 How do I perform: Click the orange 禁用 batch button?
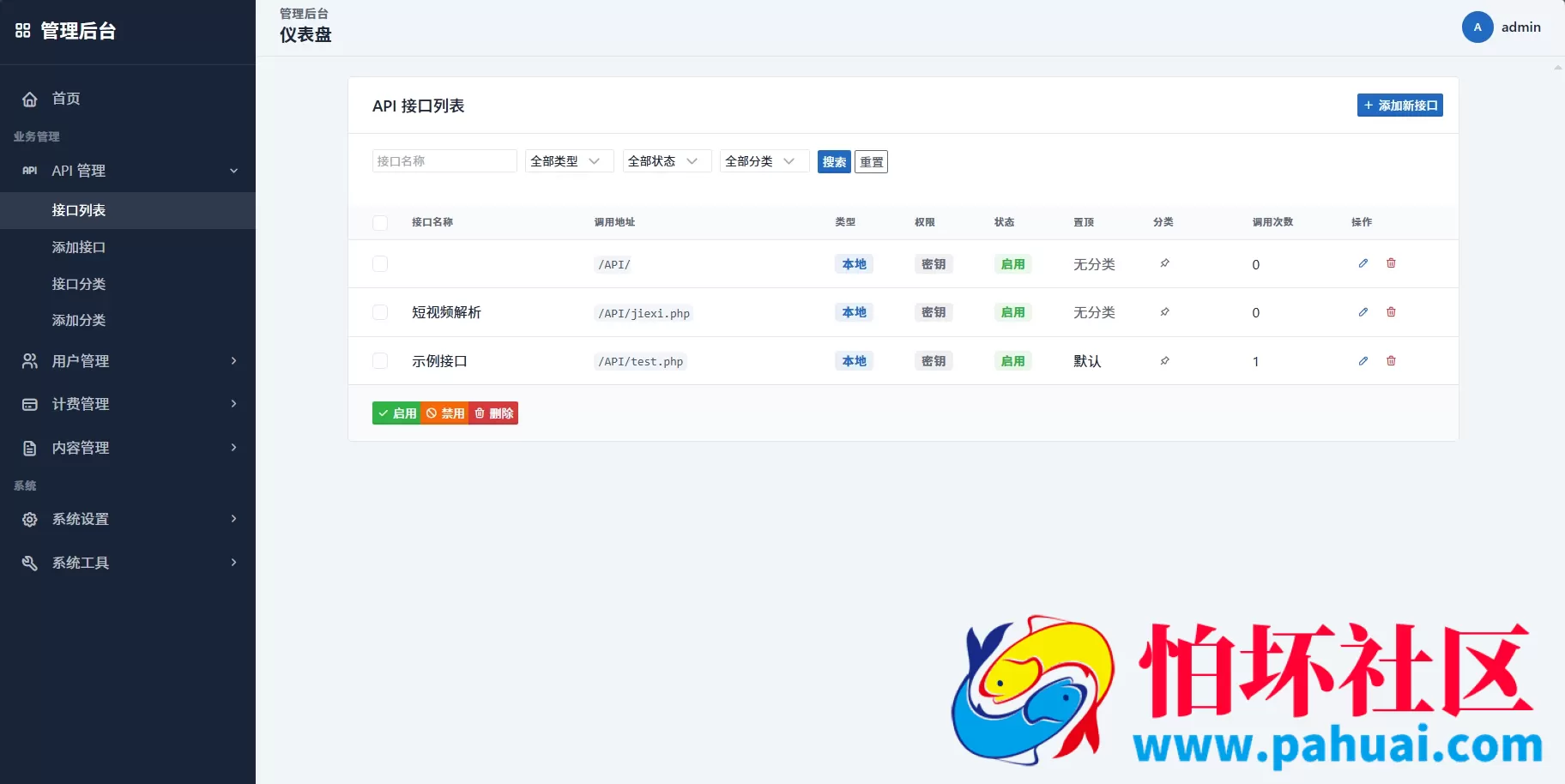444,413
